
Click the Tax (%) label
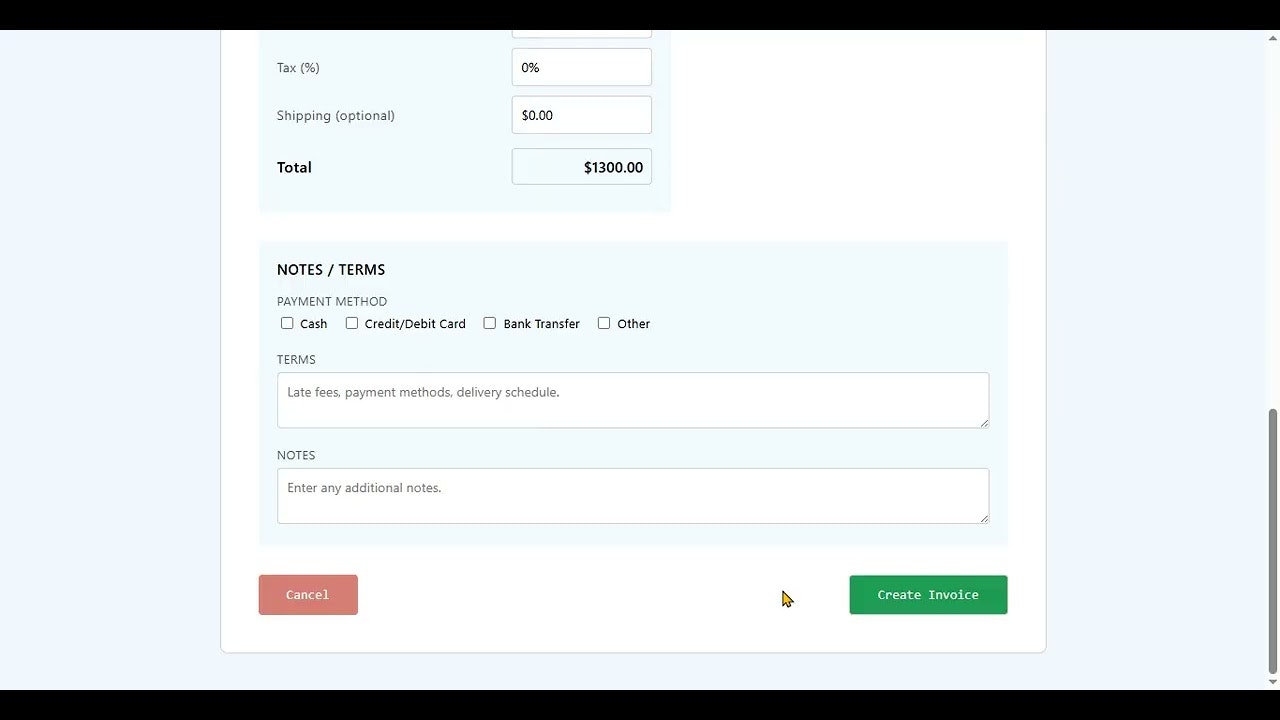[297, 67]
